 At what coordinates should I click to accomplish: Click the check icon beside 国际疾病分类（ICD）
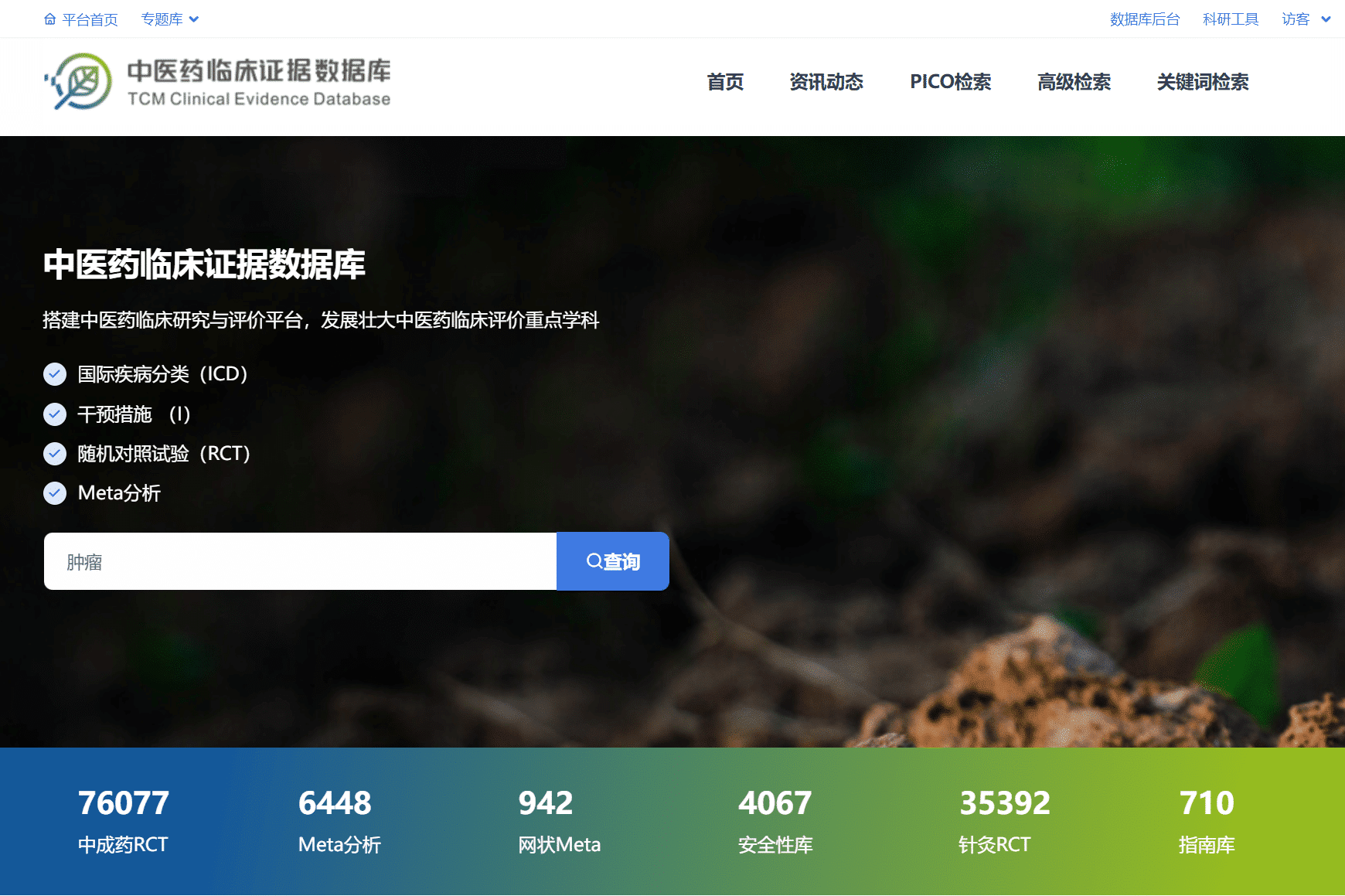coord(55,374)
